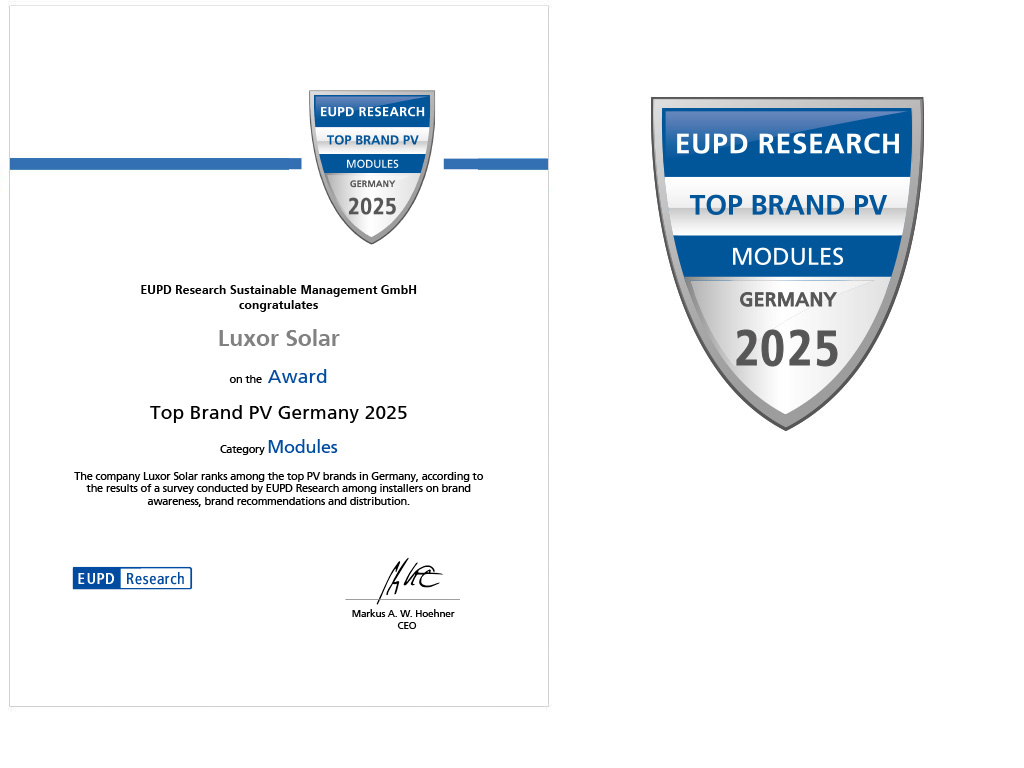
Task: Click 'EUPD RESEARCH' banner in the large badge
Action: tap(788, 144)
